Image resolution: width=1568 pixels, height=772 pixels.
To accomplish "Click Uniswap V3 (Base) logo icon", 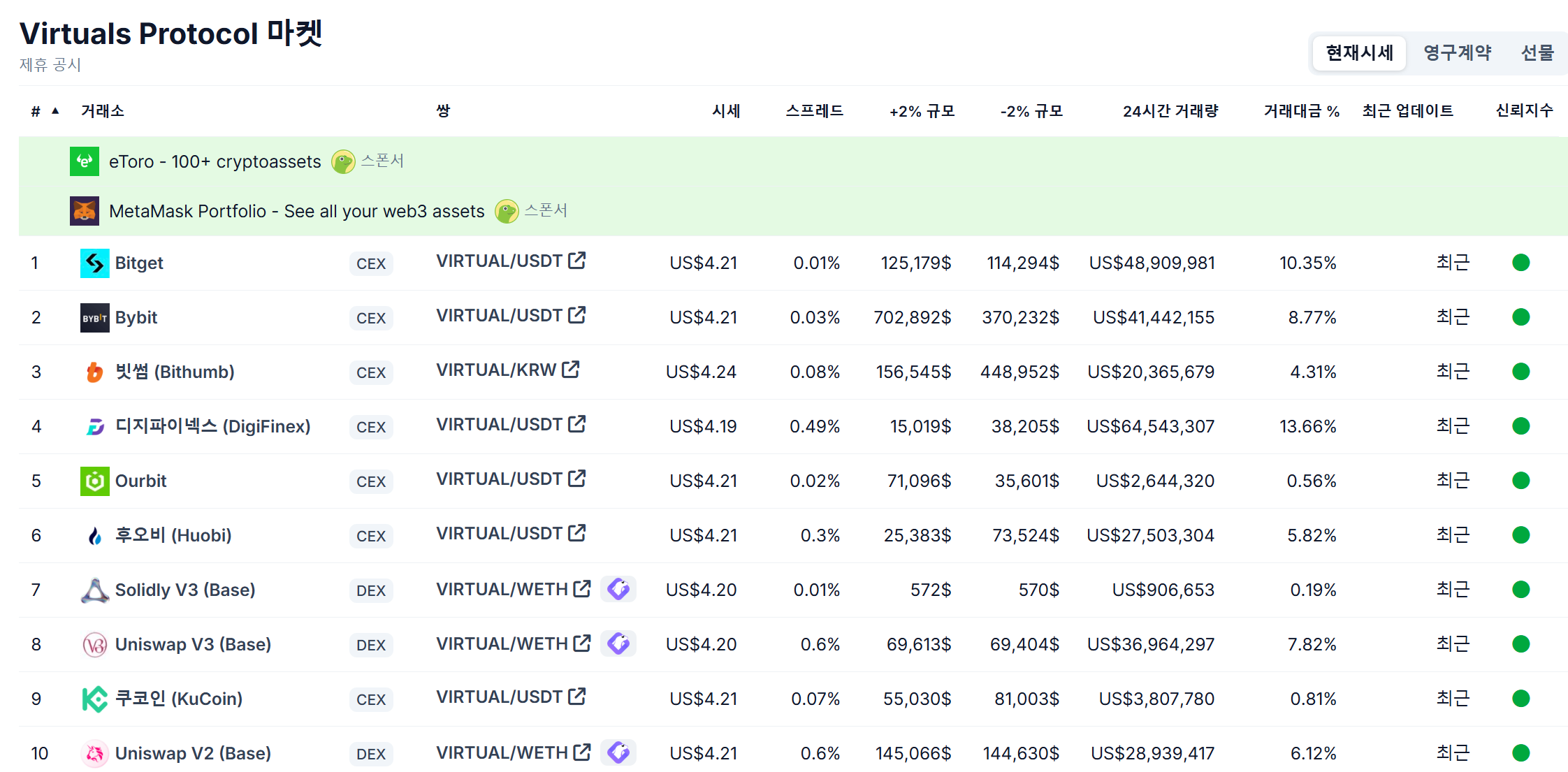I will 94,645.
